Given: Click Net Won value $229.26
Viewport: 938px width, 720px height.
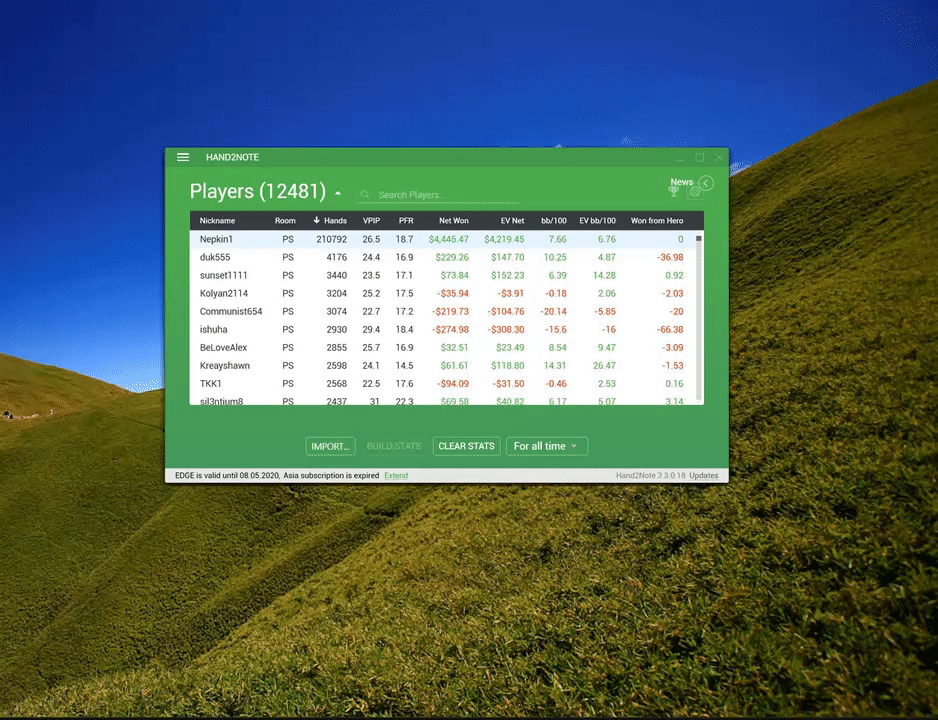Looking at the screenshot, I should pos(452,257).
